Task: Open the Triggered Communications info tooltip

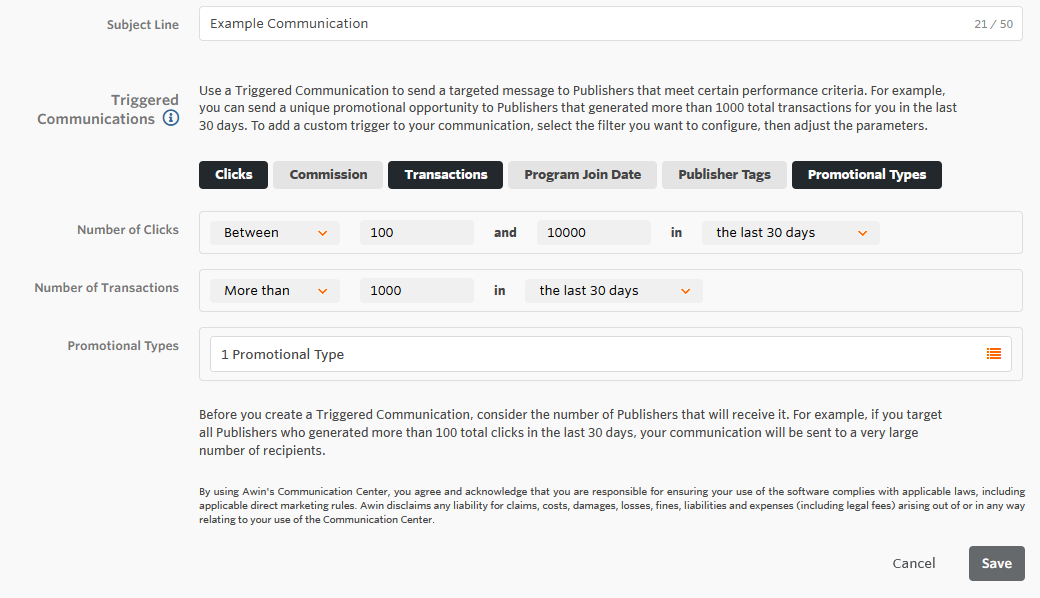Action: (170, 117)
